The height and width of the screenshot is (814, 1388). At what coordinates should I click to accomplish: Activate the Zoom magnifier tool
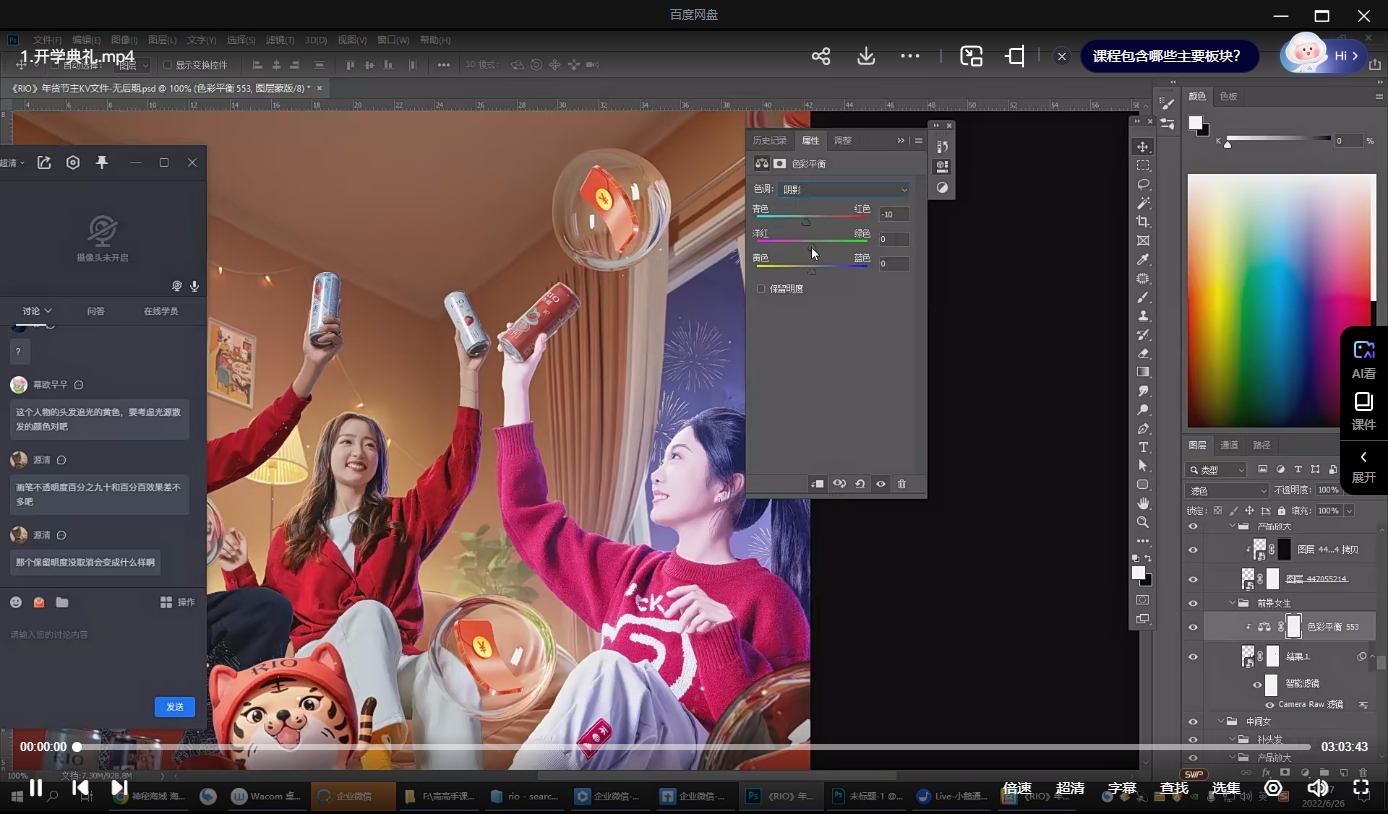[1143, 522]
